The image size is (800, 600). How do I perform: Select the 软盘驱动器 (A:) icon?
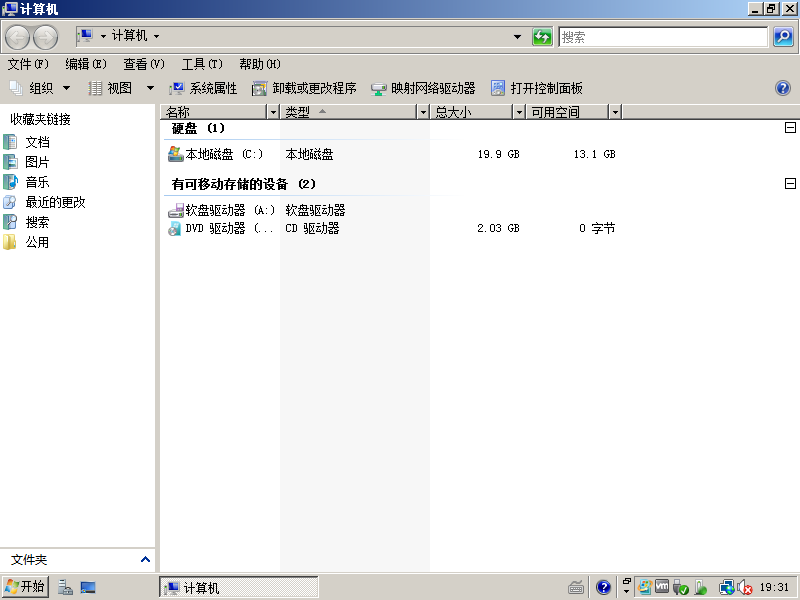176,210
